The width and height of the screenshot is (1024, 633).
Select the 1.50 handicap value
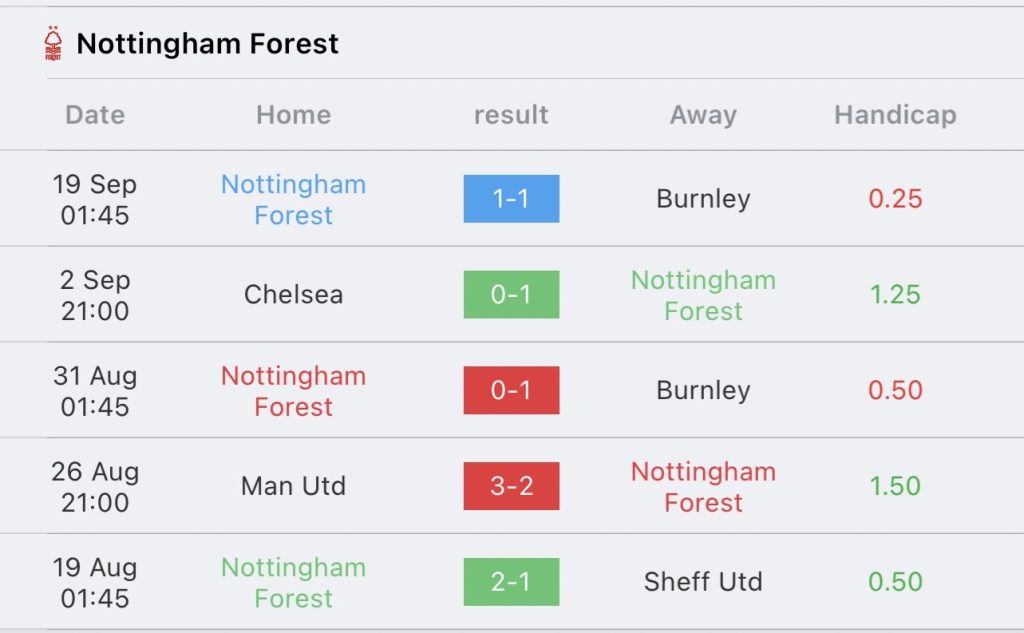pos(895,486)
